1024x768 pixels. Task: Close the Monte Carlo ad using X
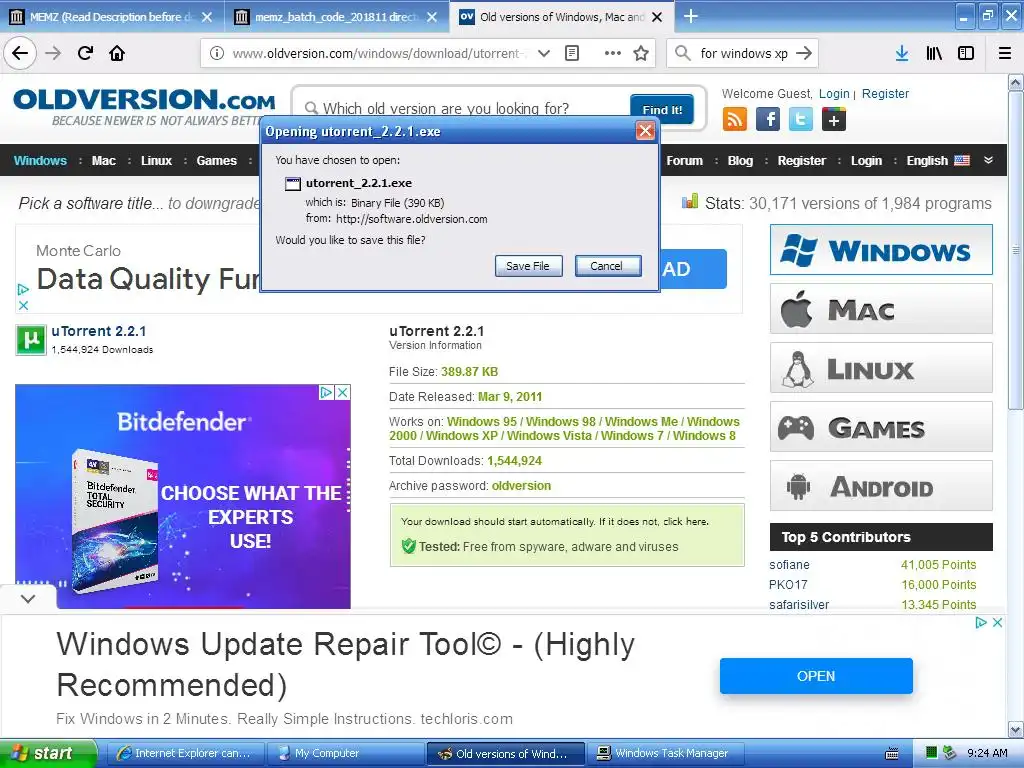tap(24, 305)
